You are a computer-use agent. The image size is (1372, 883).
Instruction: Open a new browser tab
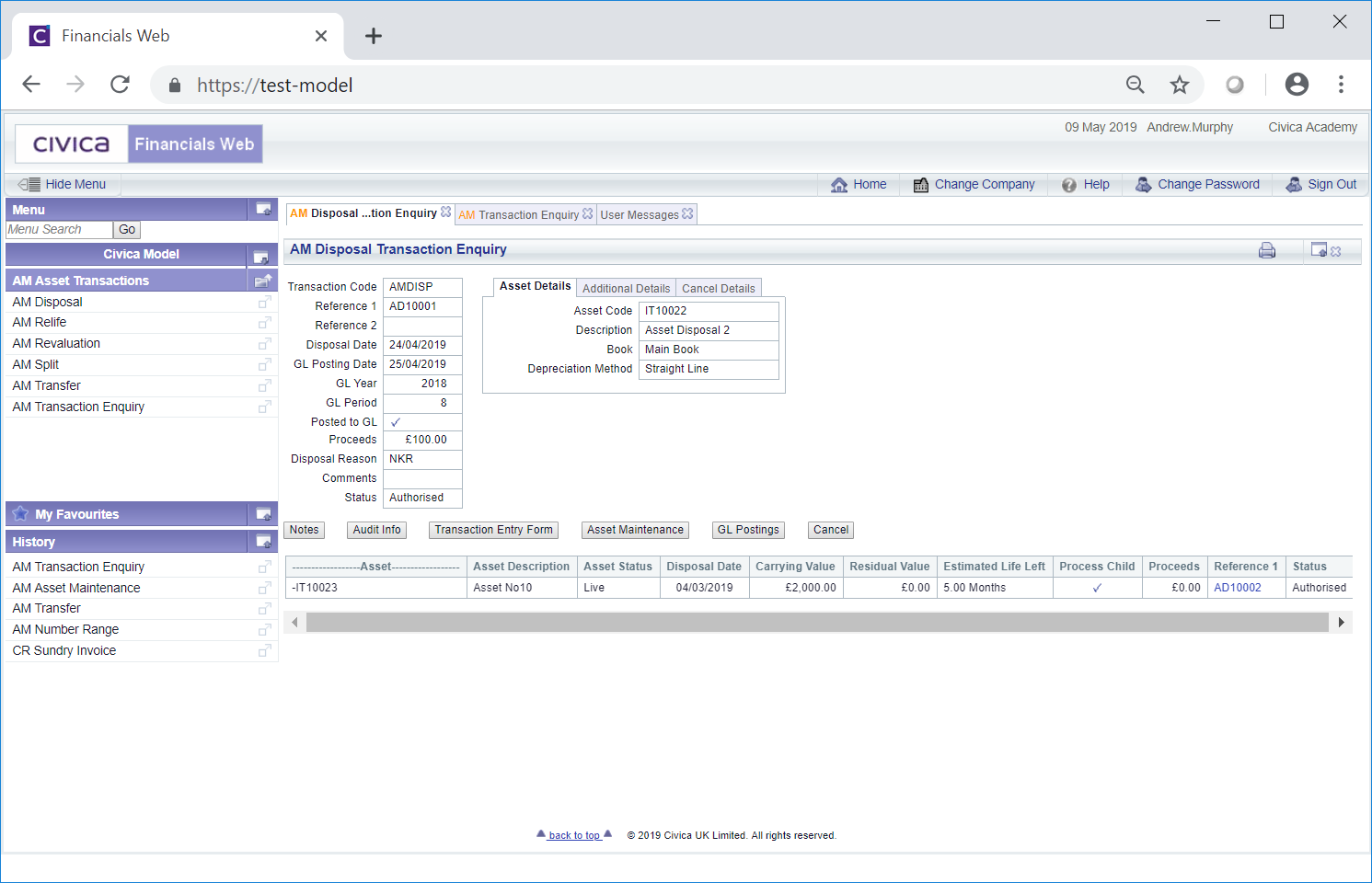pyautogui.click(x=373, y=36)
